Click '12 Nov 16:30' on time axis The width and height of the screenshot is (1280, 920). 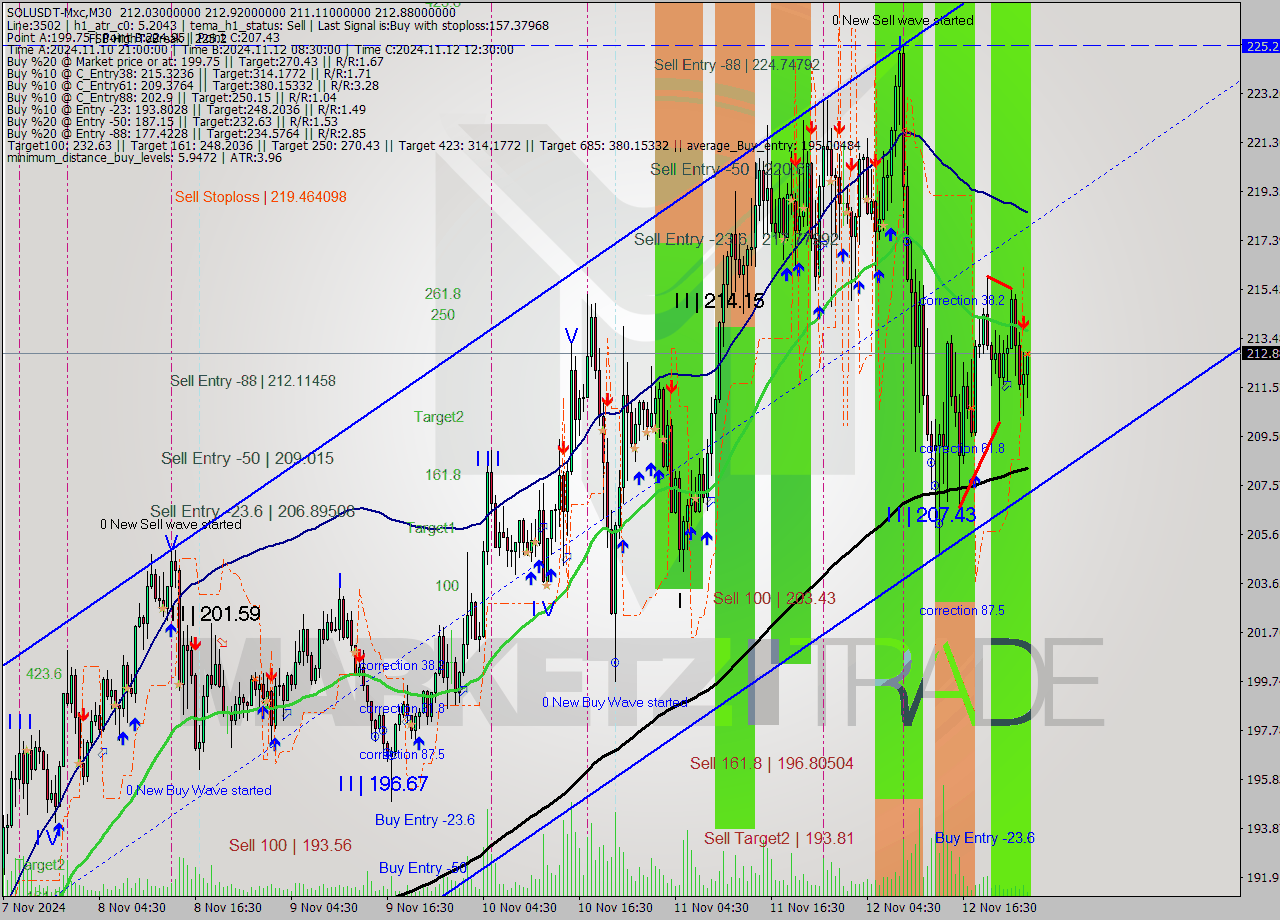click(999, 908)
